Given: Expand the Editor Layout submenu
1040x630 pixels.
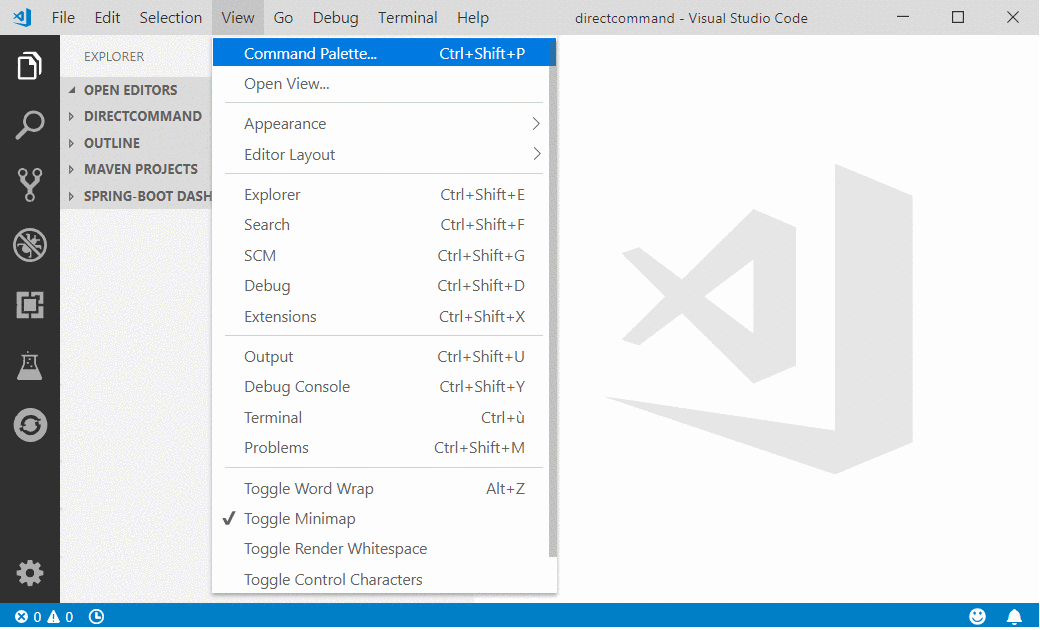Looking at the screenshot, I should click(x=384, y=155).
